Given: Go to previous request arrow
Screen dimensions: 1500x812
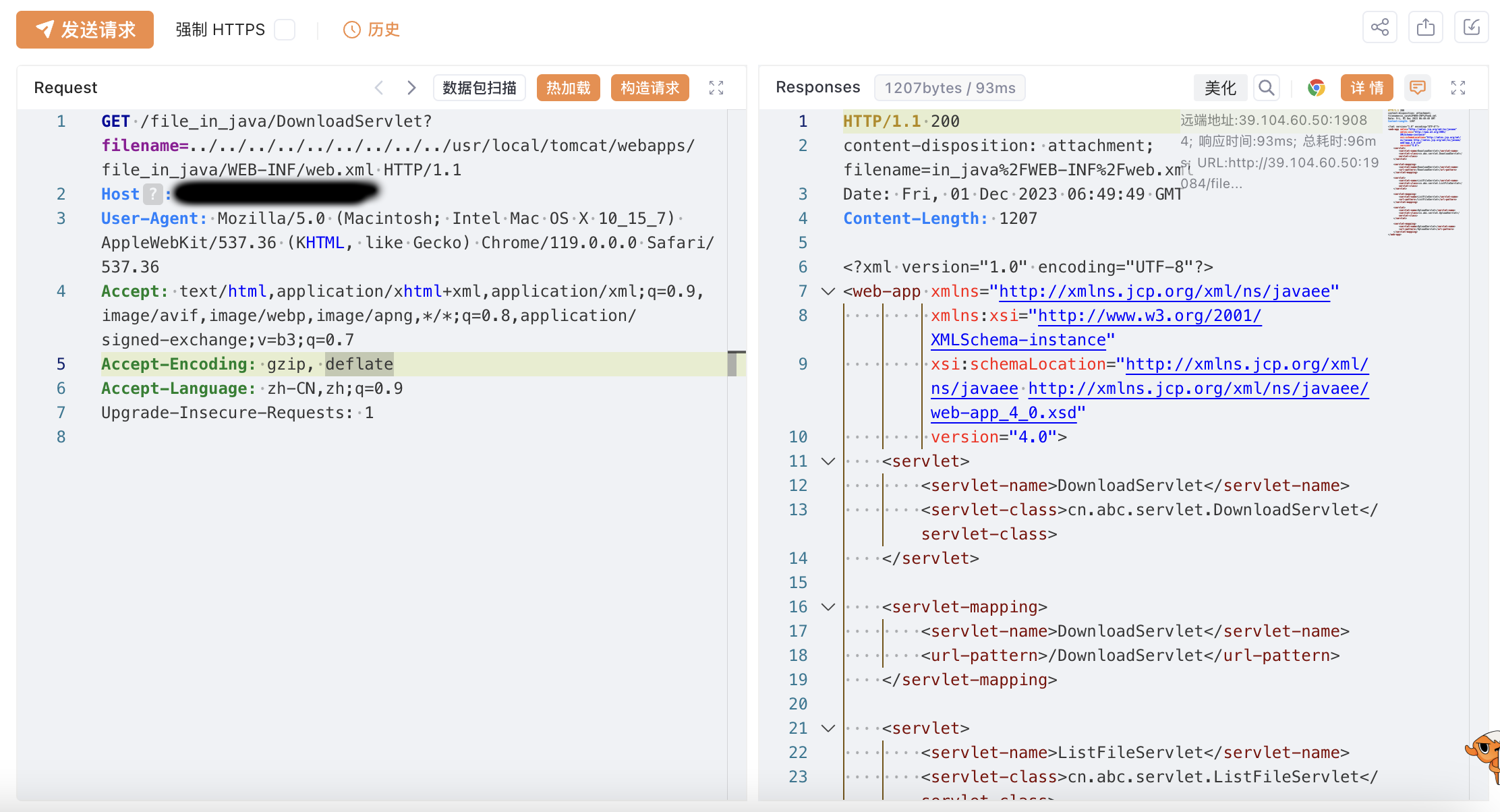Looking at the screenshot, I should 379,88.
